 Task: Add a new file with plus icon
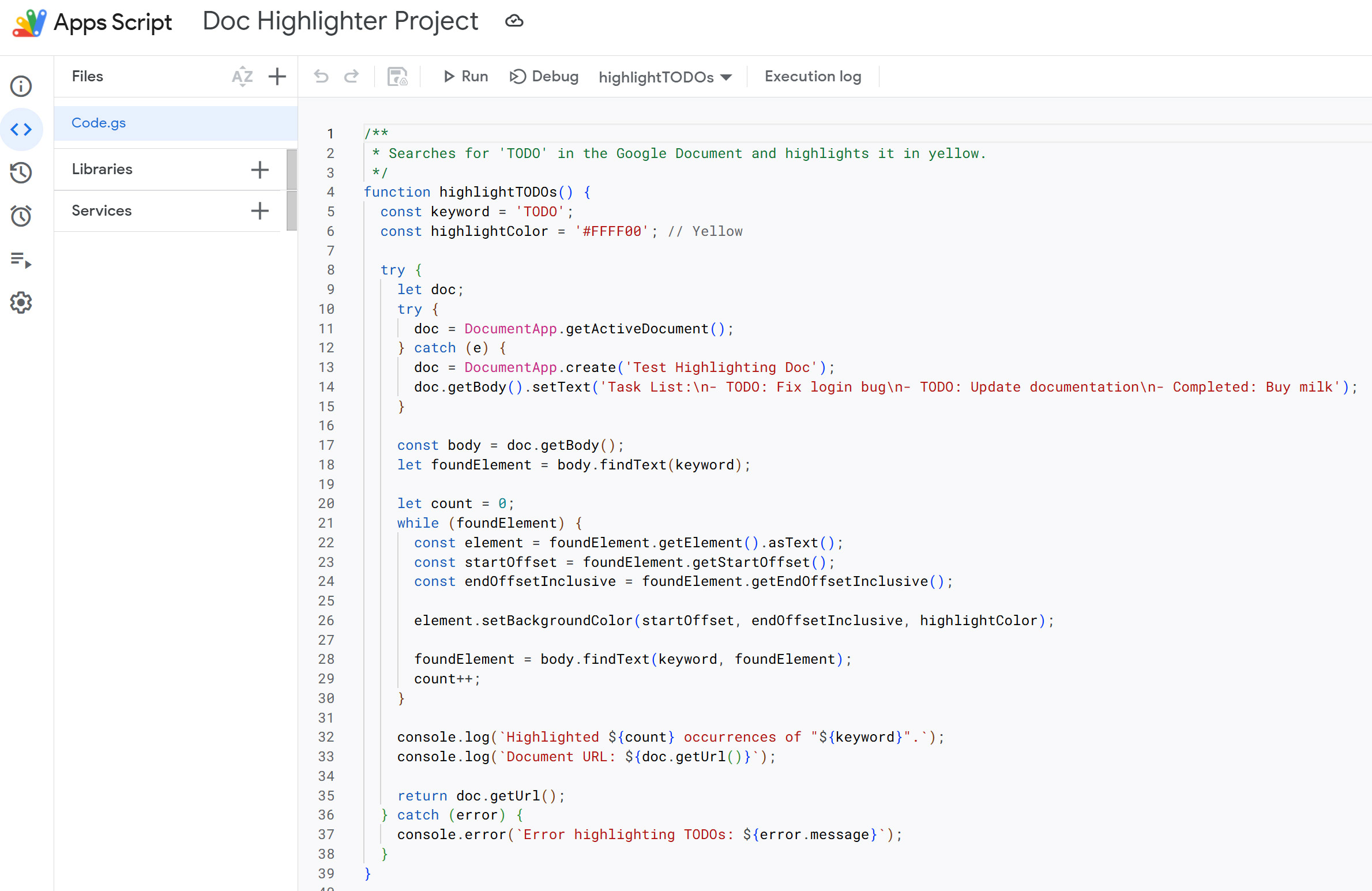(277, 76)
